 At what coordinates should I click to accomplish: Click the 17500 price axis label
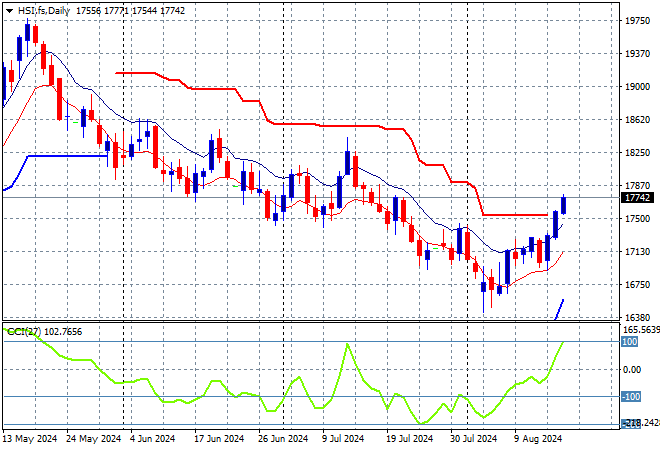[x=637, y=218]
